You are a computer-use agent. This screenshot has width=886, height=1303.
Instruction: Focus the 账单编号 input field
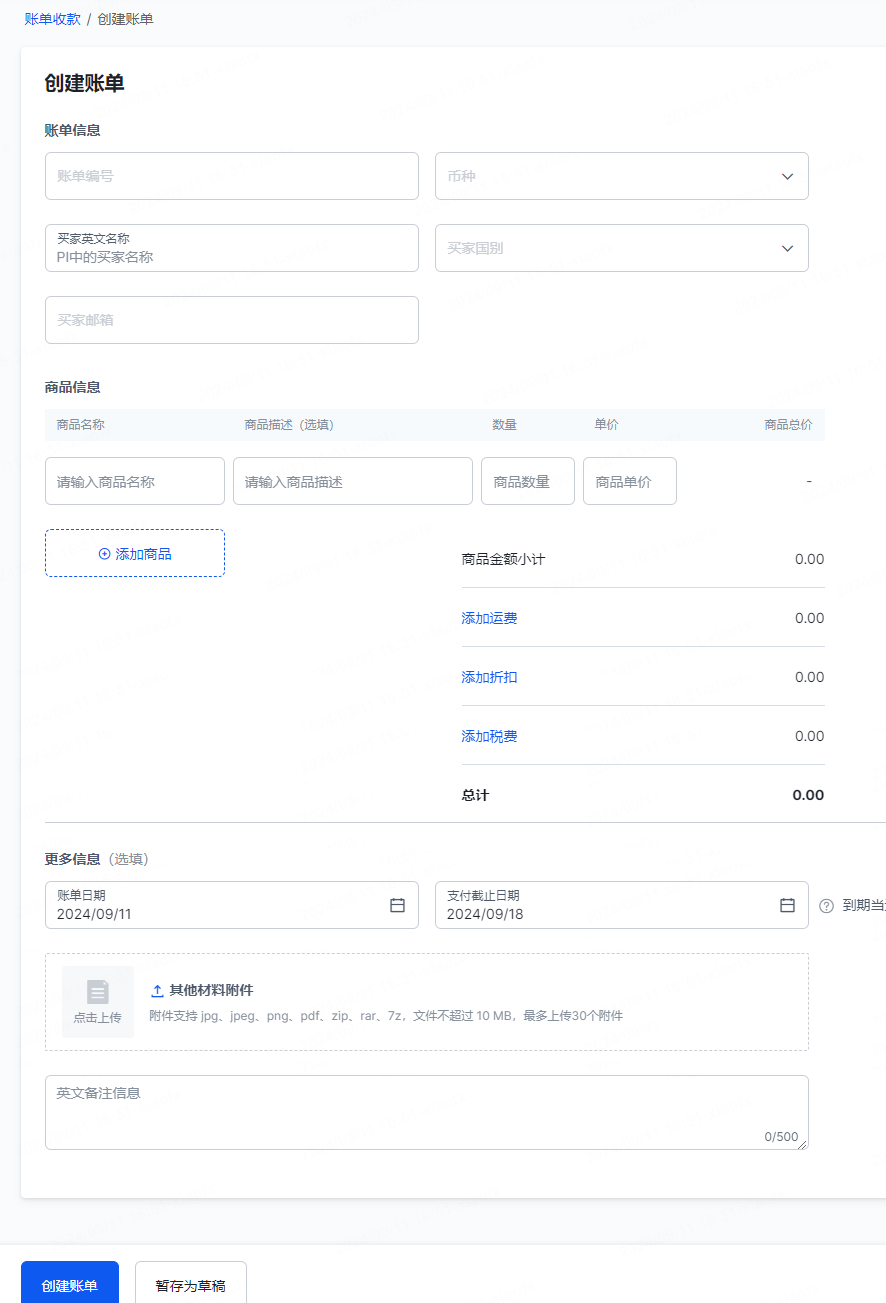tap(231, 176)
